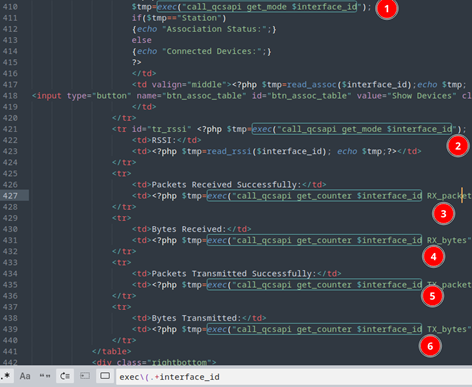Toggle wrap-around search option
The width and height of the screenshot is (472, 387).
coord(65,376)
